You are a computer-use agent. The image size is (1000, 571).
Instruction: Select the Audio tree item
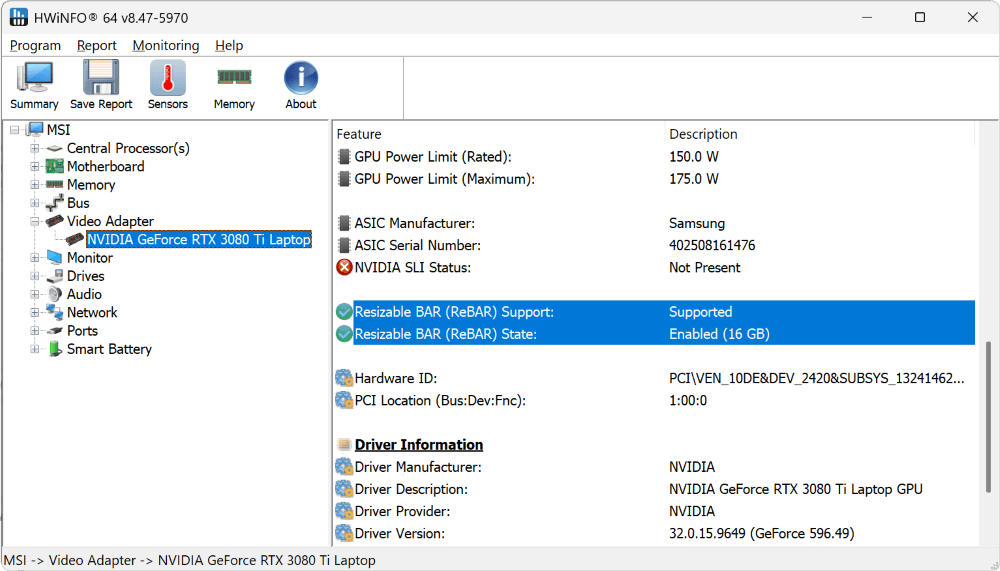pyautogui.click(x=84, y=295)
